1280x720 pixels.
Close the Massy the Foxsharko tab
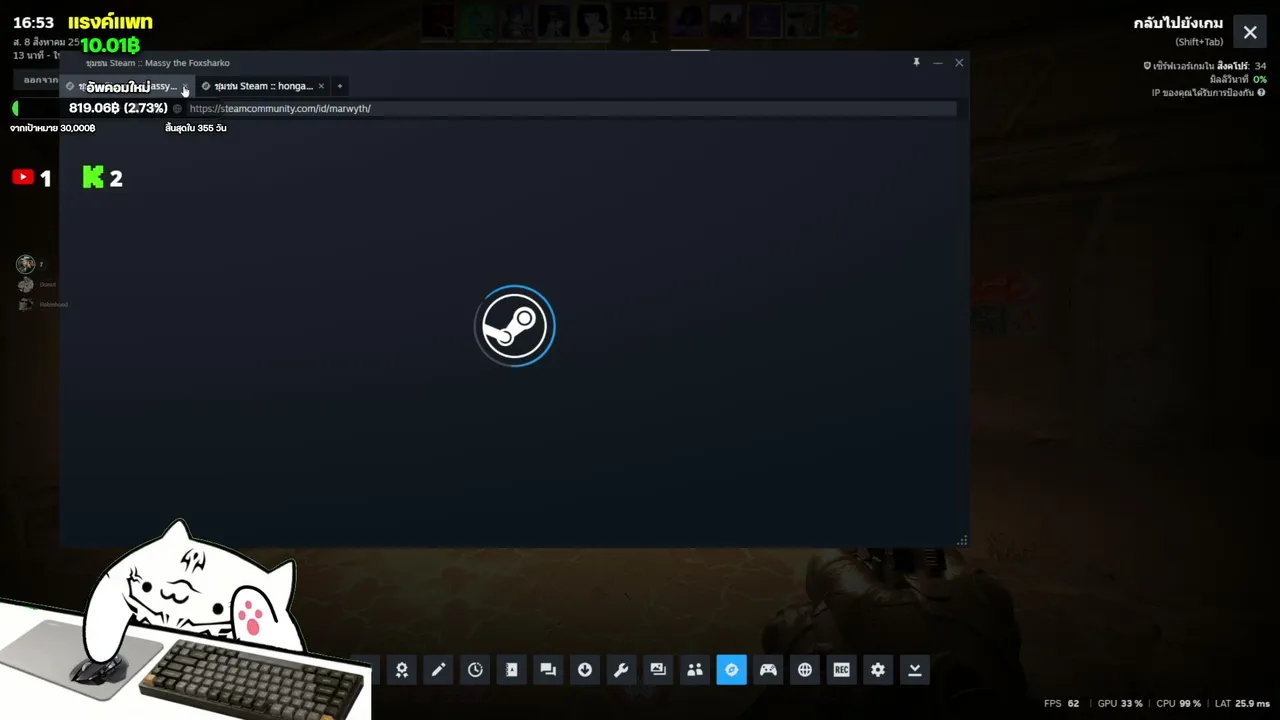click(185, 87)
